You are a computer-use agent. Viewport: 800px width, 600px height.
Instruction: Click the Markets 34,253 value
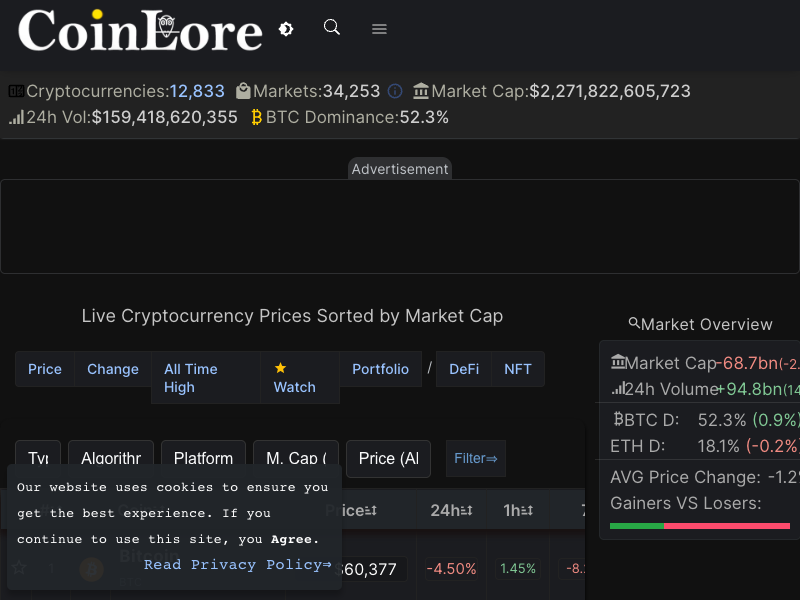click(x=351, y=91)
